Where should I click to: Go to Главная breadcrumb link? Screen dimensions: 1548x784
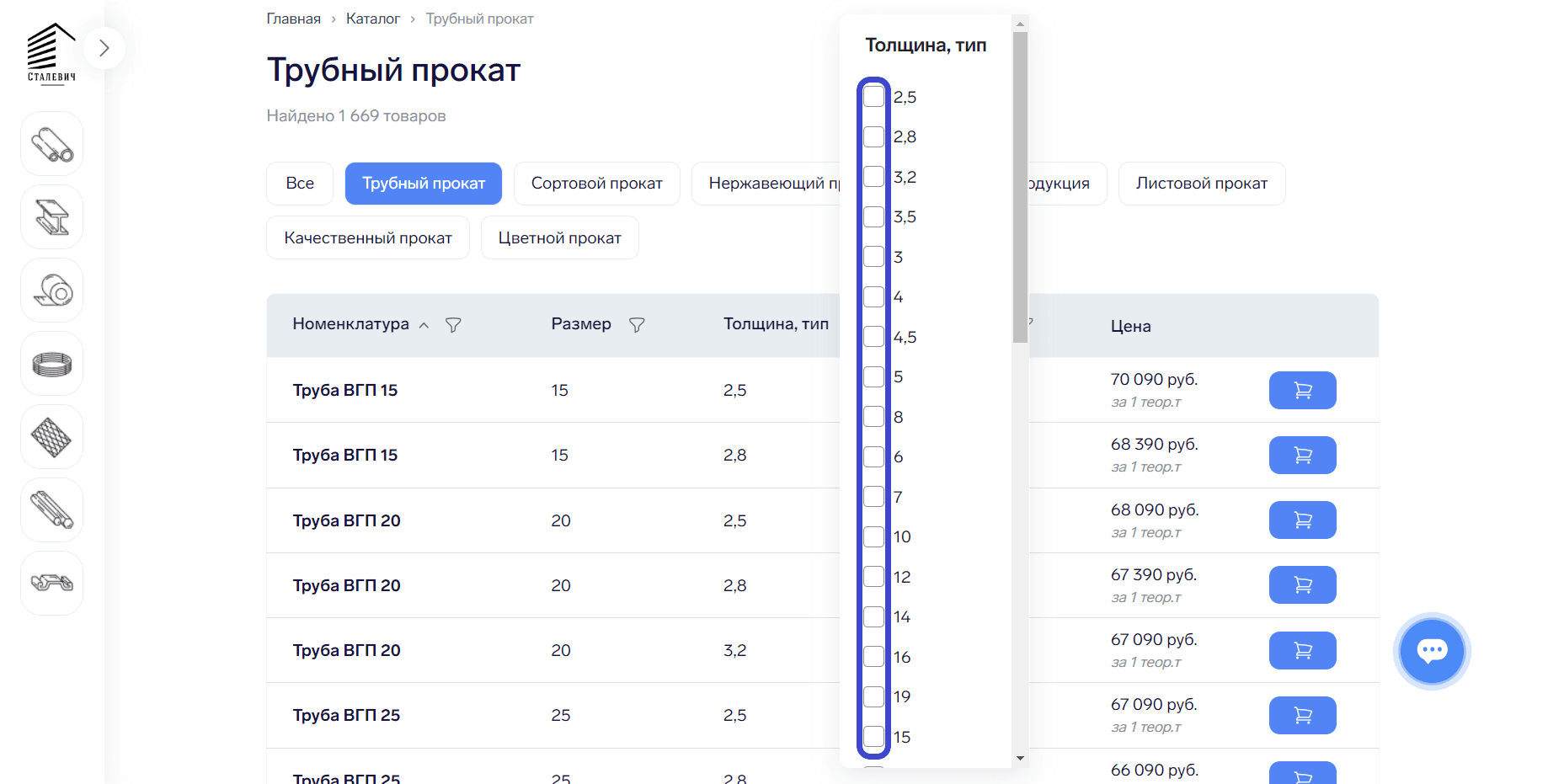[294, 19]
